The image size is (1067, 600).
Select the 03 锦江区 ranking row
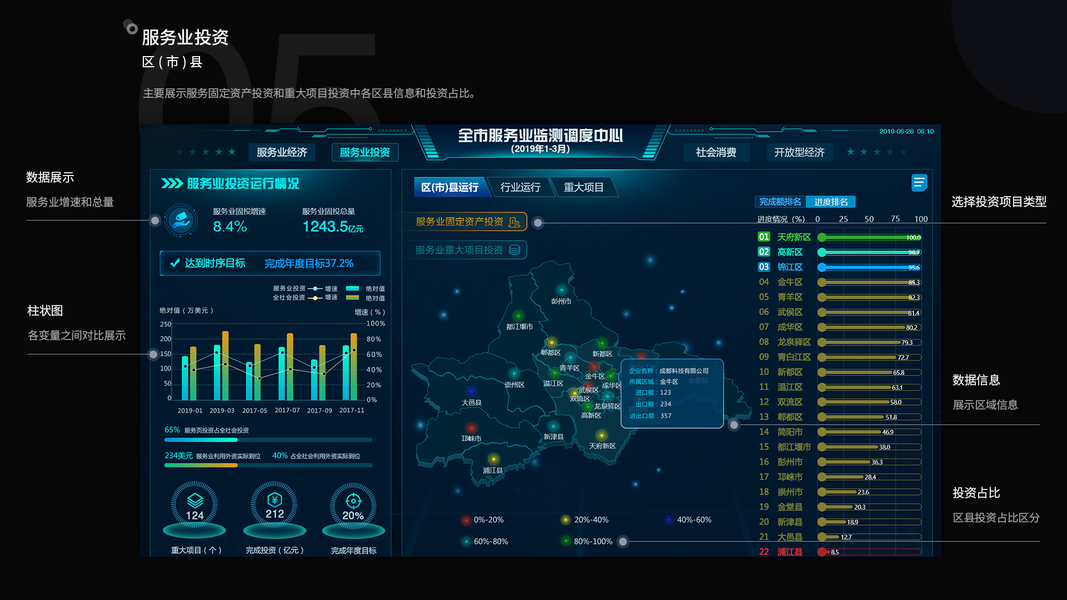(840, 267)
